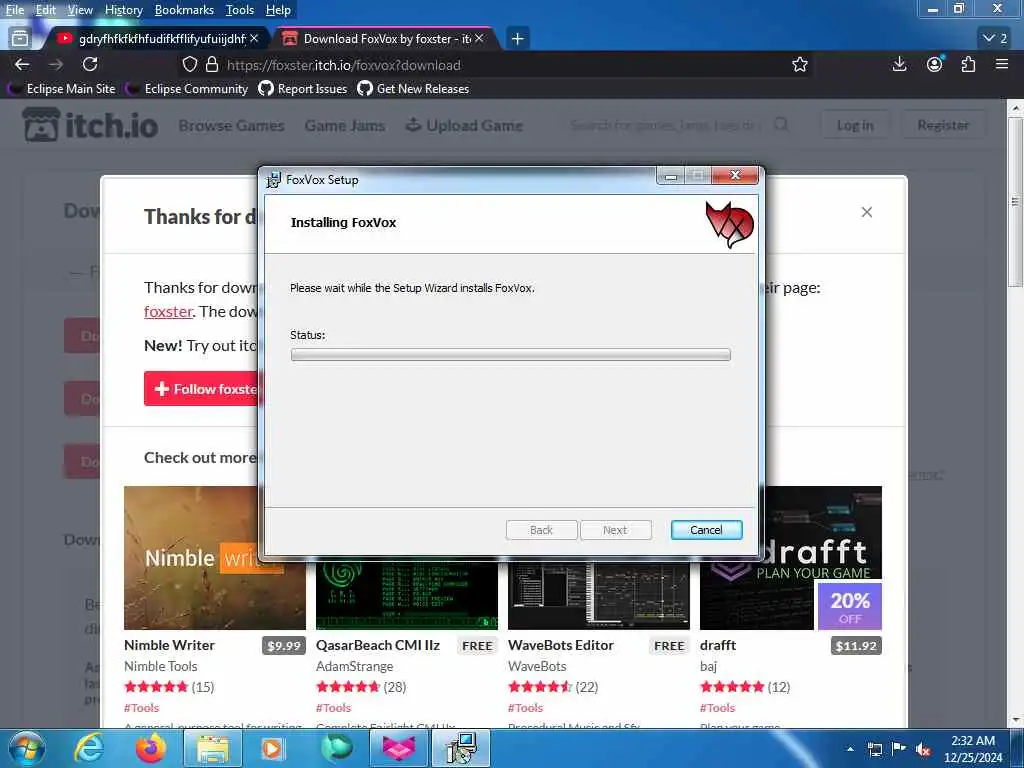
Task: Open Windows Media Player from taskbar
Action: pyautogui.click(x=274, y=748)
